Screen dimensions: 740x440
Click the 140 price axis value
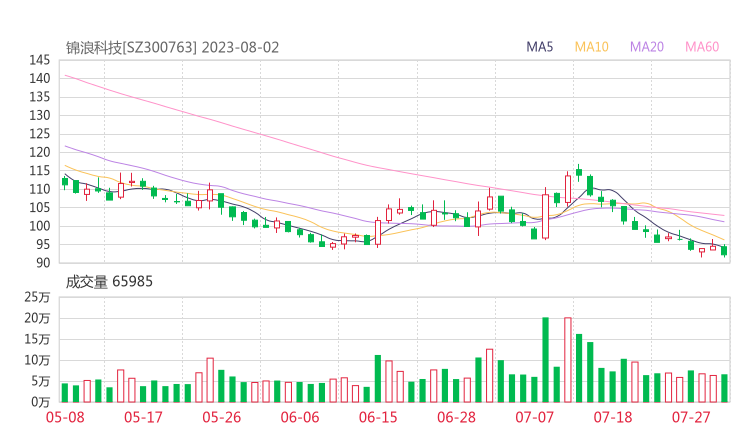pyautogui.click(x=40, y=78)
